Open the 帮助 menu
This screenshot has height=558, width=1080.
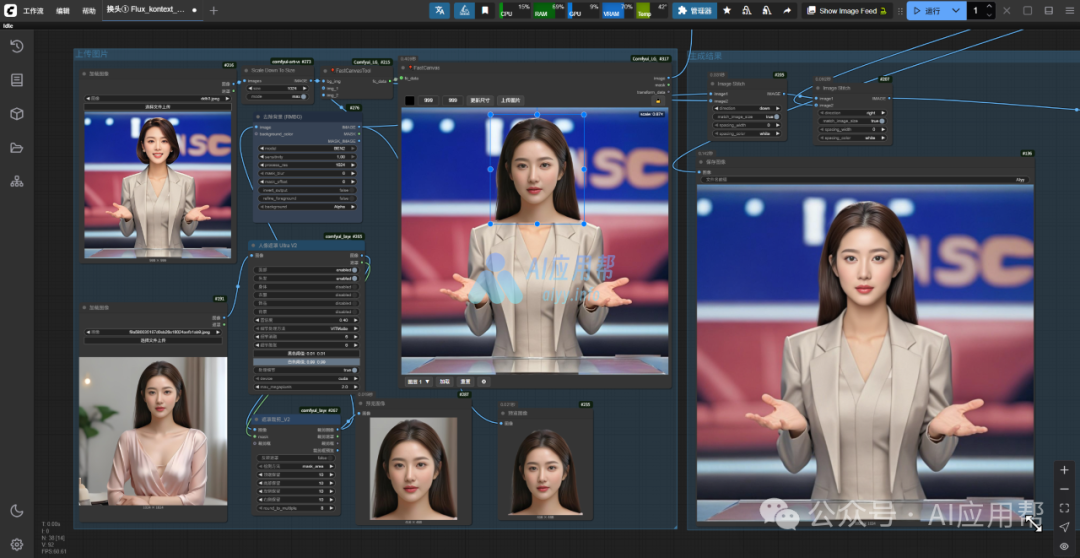point(89,11)
